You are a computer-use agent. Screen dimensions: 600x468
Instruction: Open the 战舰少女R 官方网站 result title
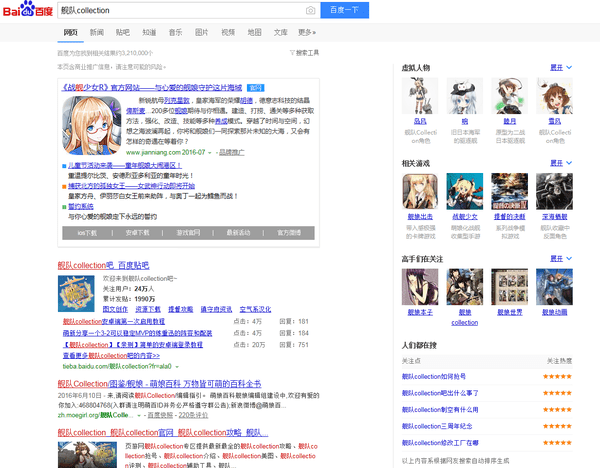(x=152, y=88)
